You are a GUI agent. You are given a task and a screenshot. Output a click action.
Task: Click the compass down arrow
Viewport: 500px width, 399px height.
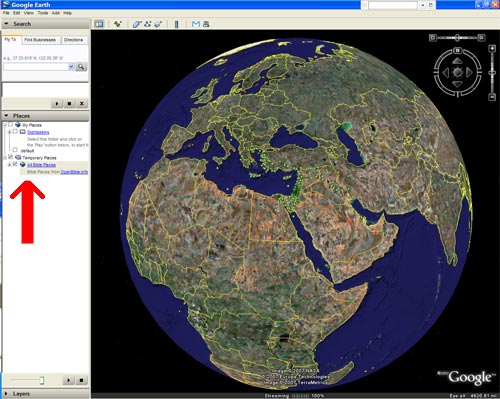tap(457, 84)
